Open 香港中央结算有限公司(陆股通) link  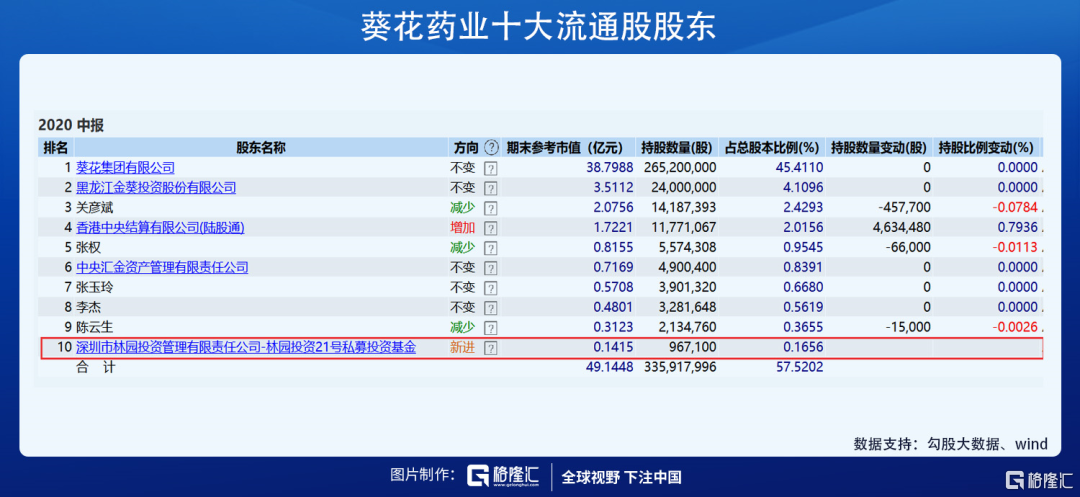click(160, 227)
